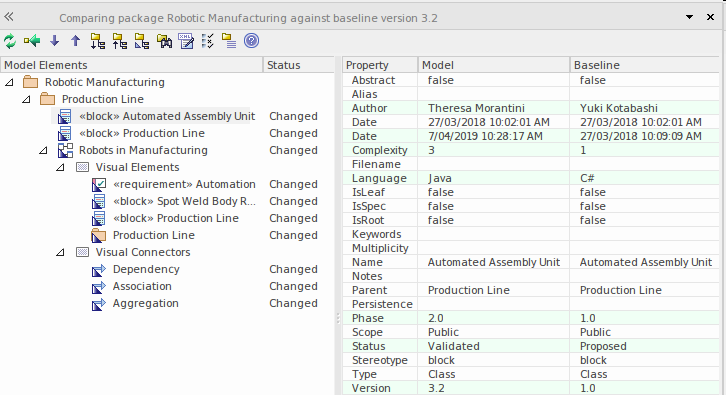Image resolution: width=726 pixels, height=395 pixels.
Task: Select the «requirement» Automation element
Action: point(184,184)
